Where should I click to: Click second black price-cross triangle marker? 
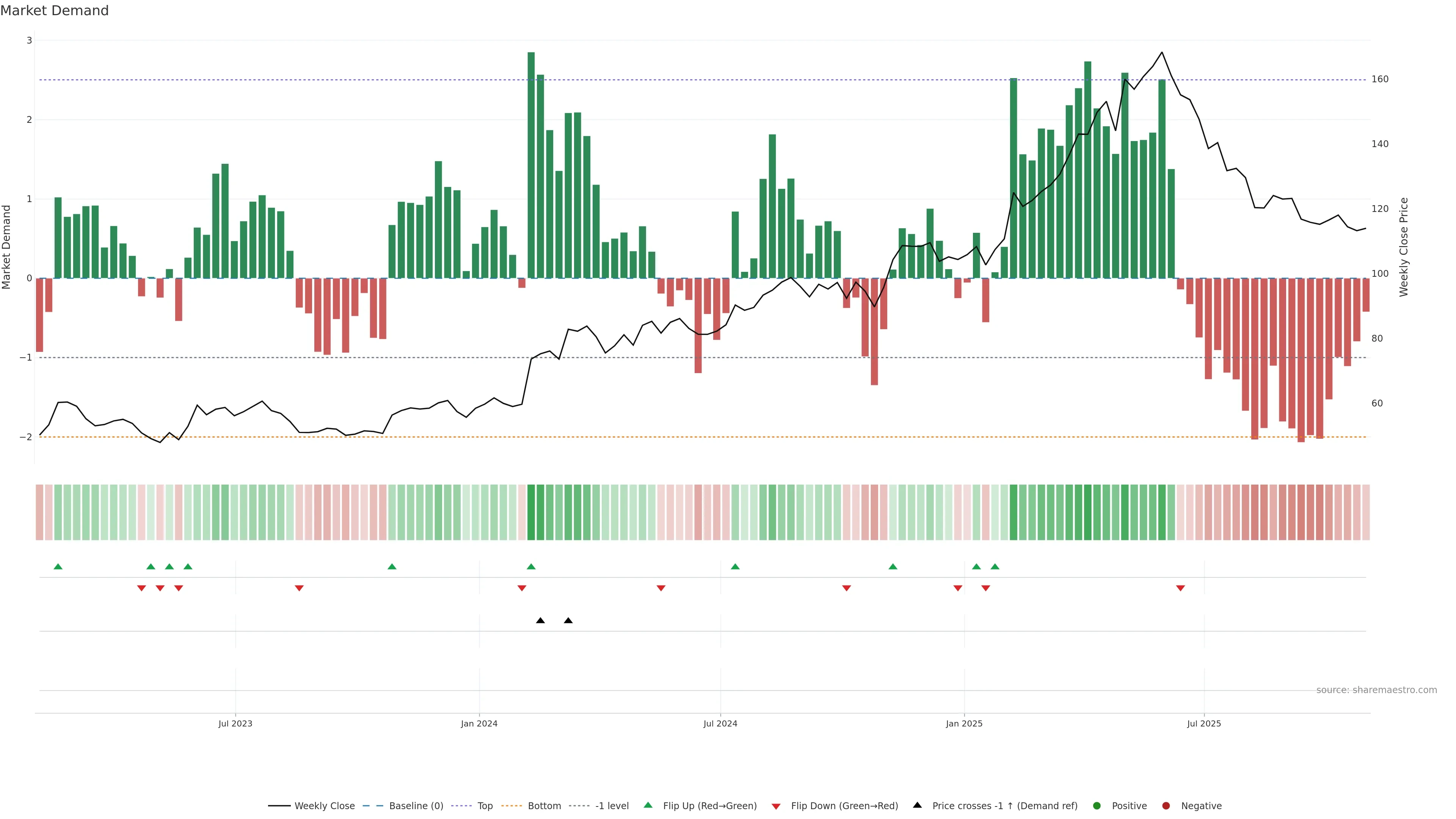tap(568, 621)
